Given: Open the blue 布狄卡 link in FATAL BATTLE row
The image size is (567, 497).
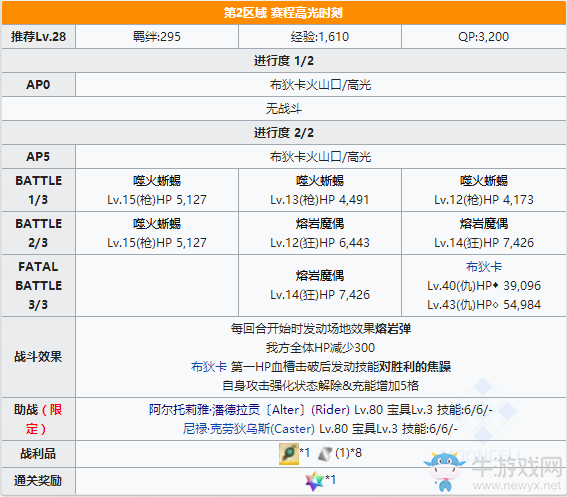Looking at the screenshot, I should click(483, 267).
